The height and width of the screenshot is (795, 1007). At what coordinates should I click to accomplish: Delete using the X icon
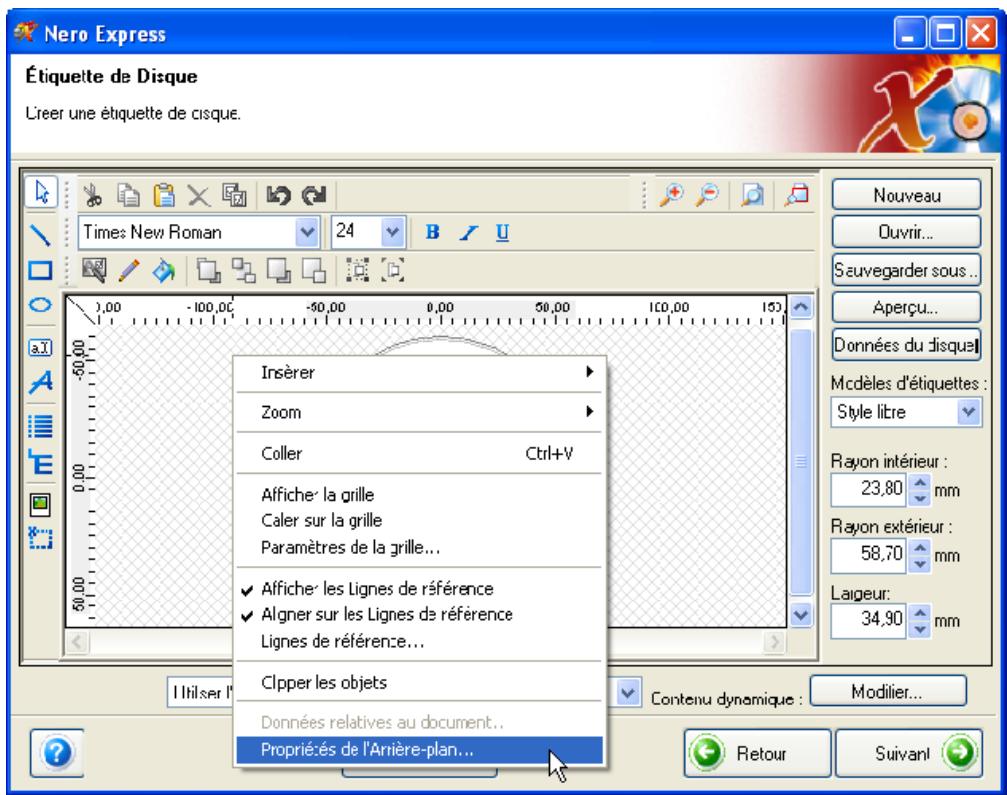198,196
